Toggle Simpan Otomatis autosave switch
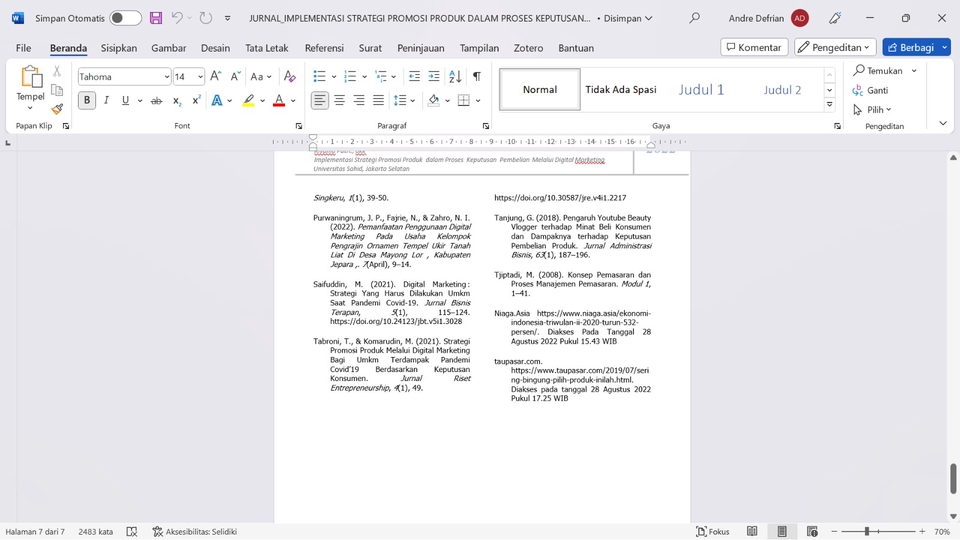This screenshot has width=960, height=540. click(126, 18)
